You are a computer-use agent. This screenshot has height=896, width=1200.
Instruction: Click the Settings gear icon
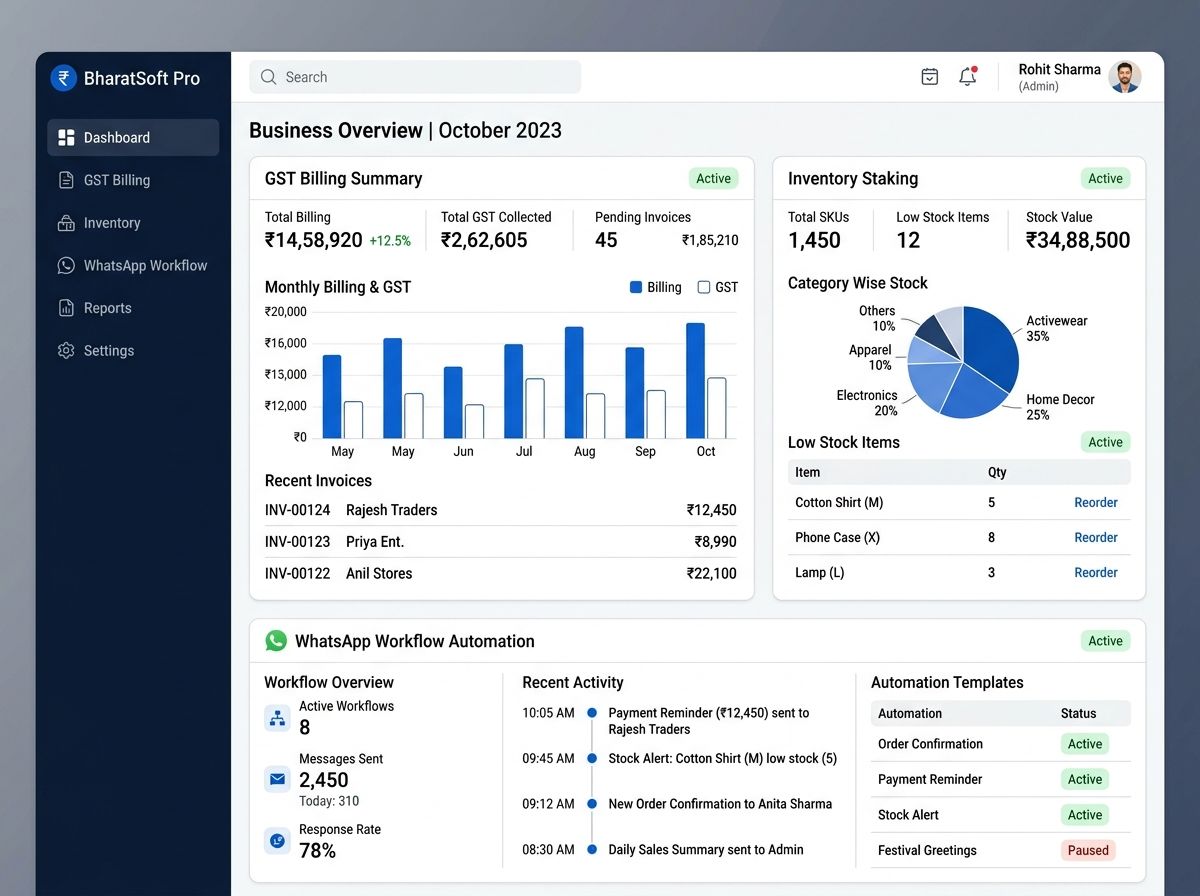click(x=66, y=351)
